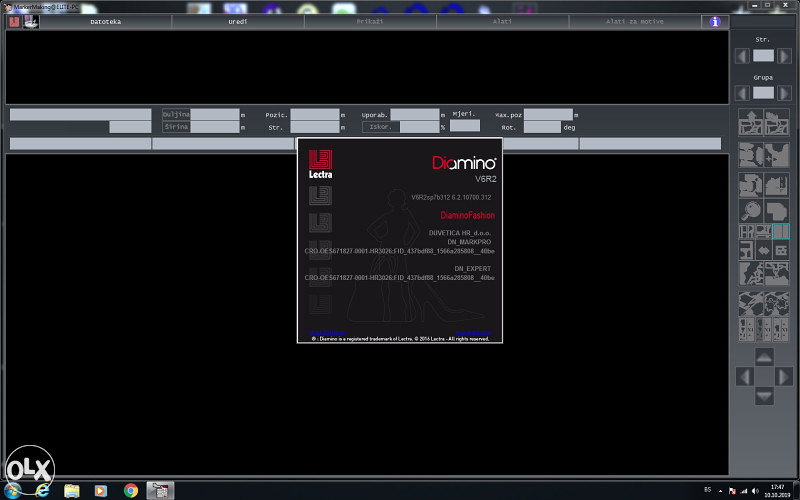Click the marker icon beside the up-arrow marker tool
Screen dimensions: 800x500
click(777, 122)
